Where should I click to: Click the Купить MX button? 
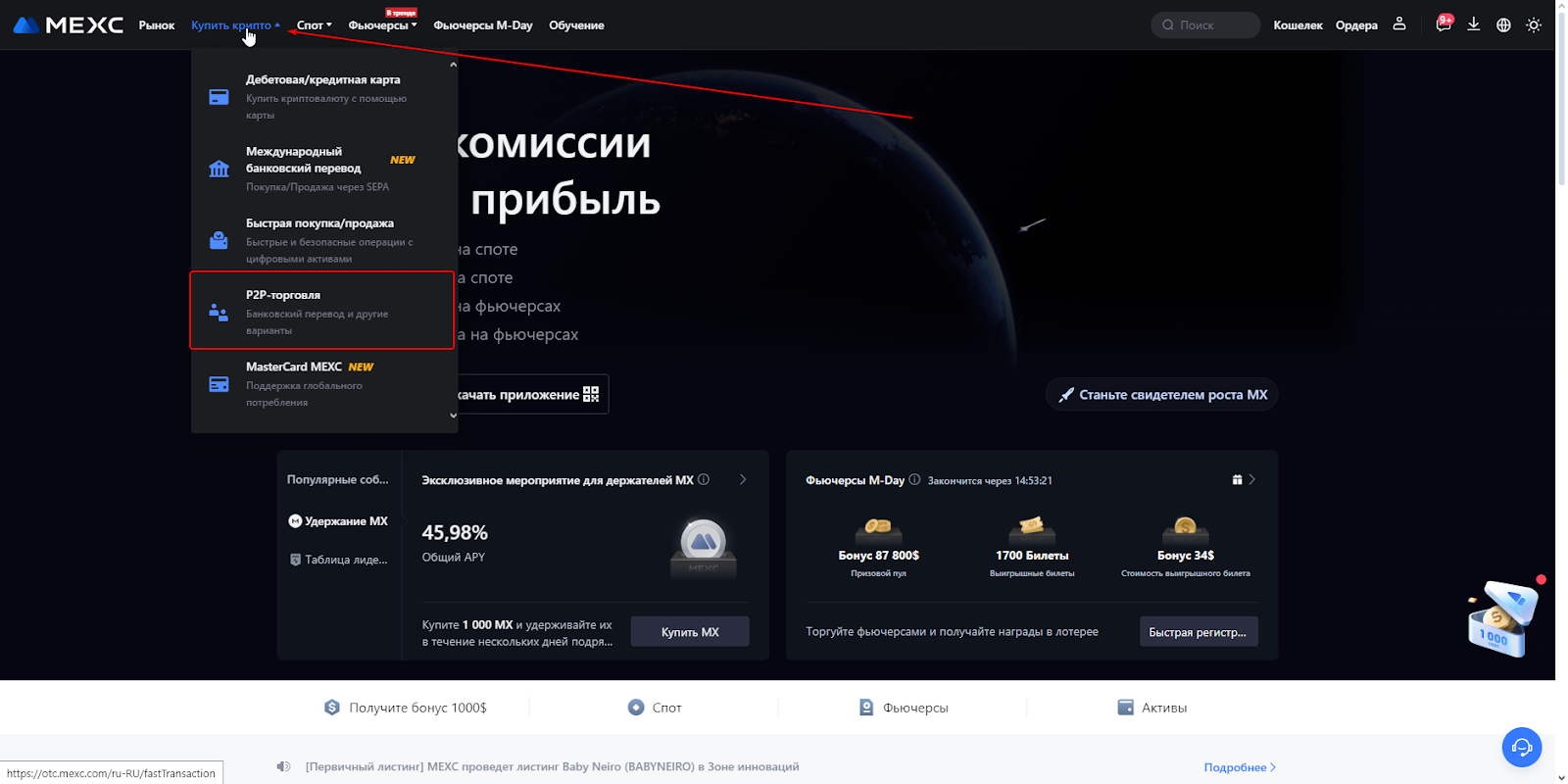[x=690, y=632]
